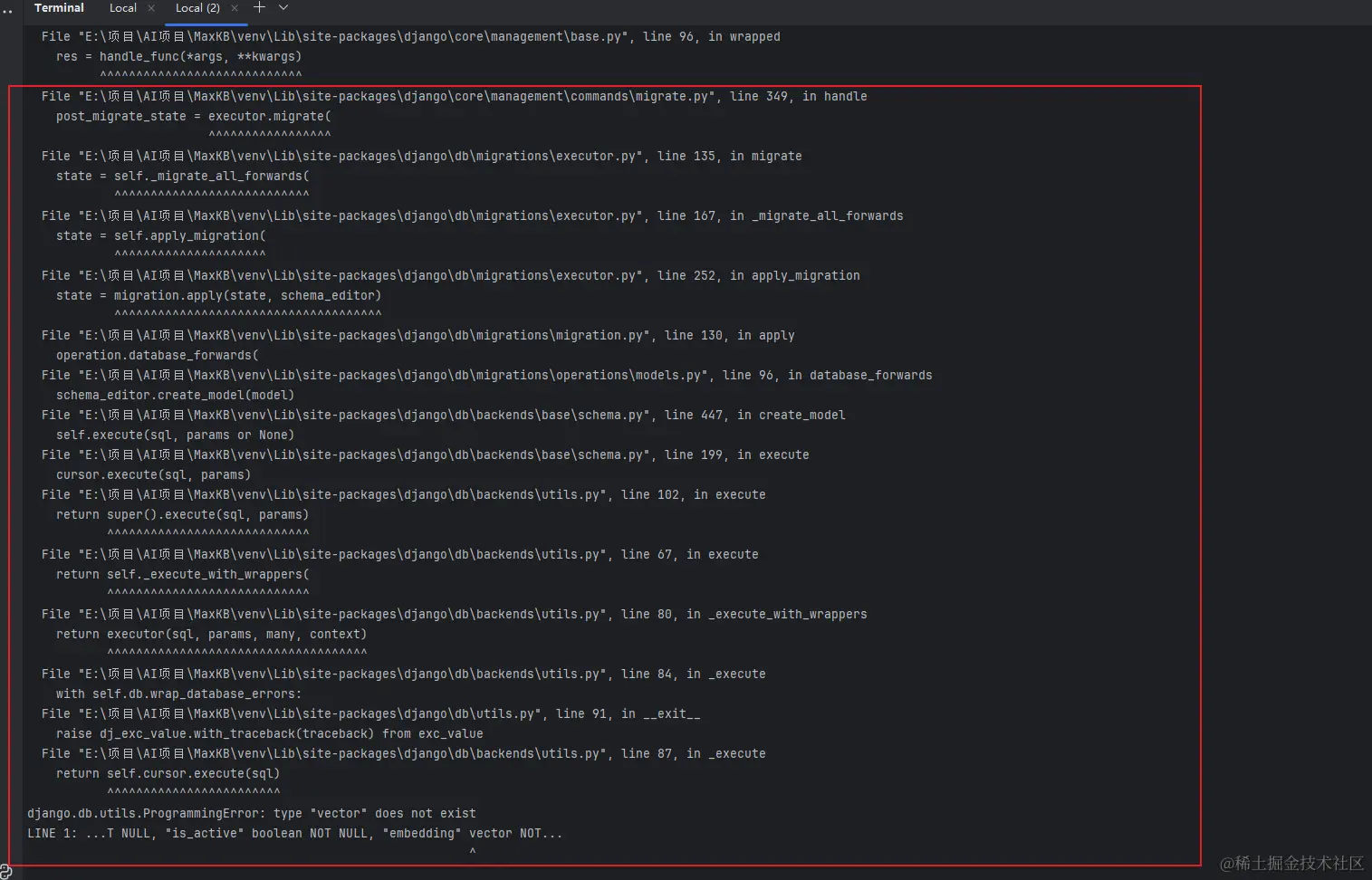Screen dimensions: 1372x880
Task: Open executor.py line 135 traceback path
Action: (361, 157)
